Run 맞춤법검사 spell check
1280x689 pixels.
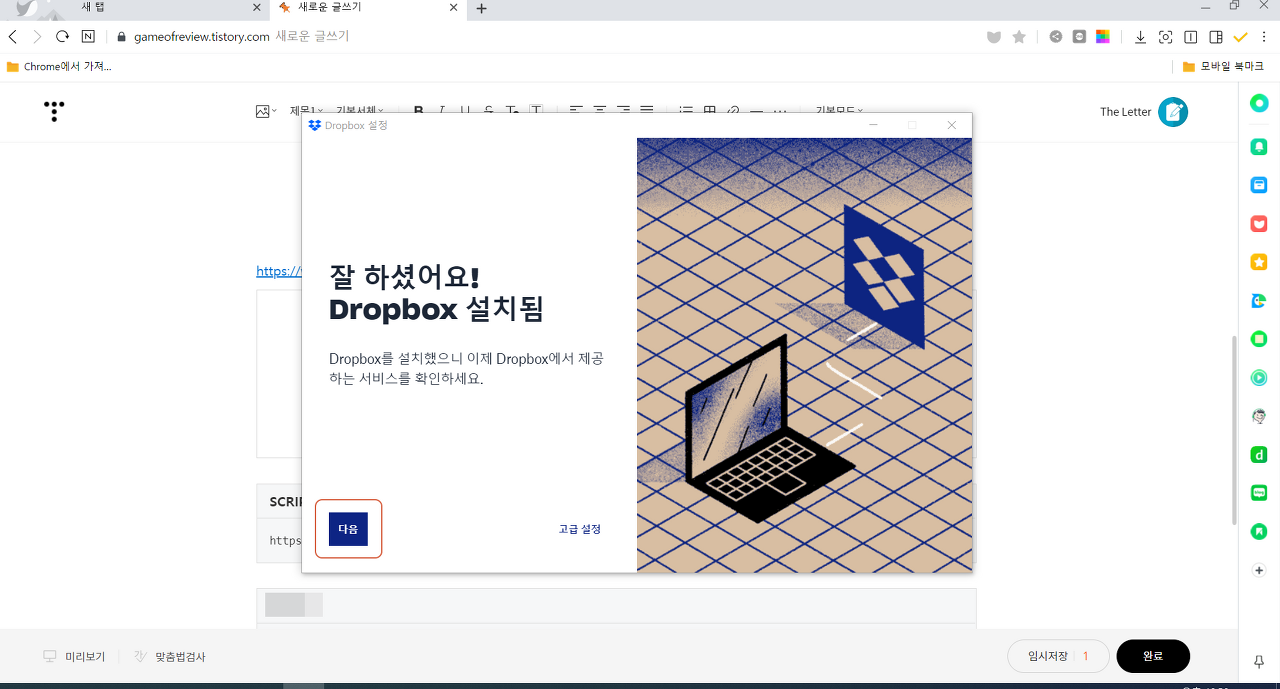[x=169, y=657]
